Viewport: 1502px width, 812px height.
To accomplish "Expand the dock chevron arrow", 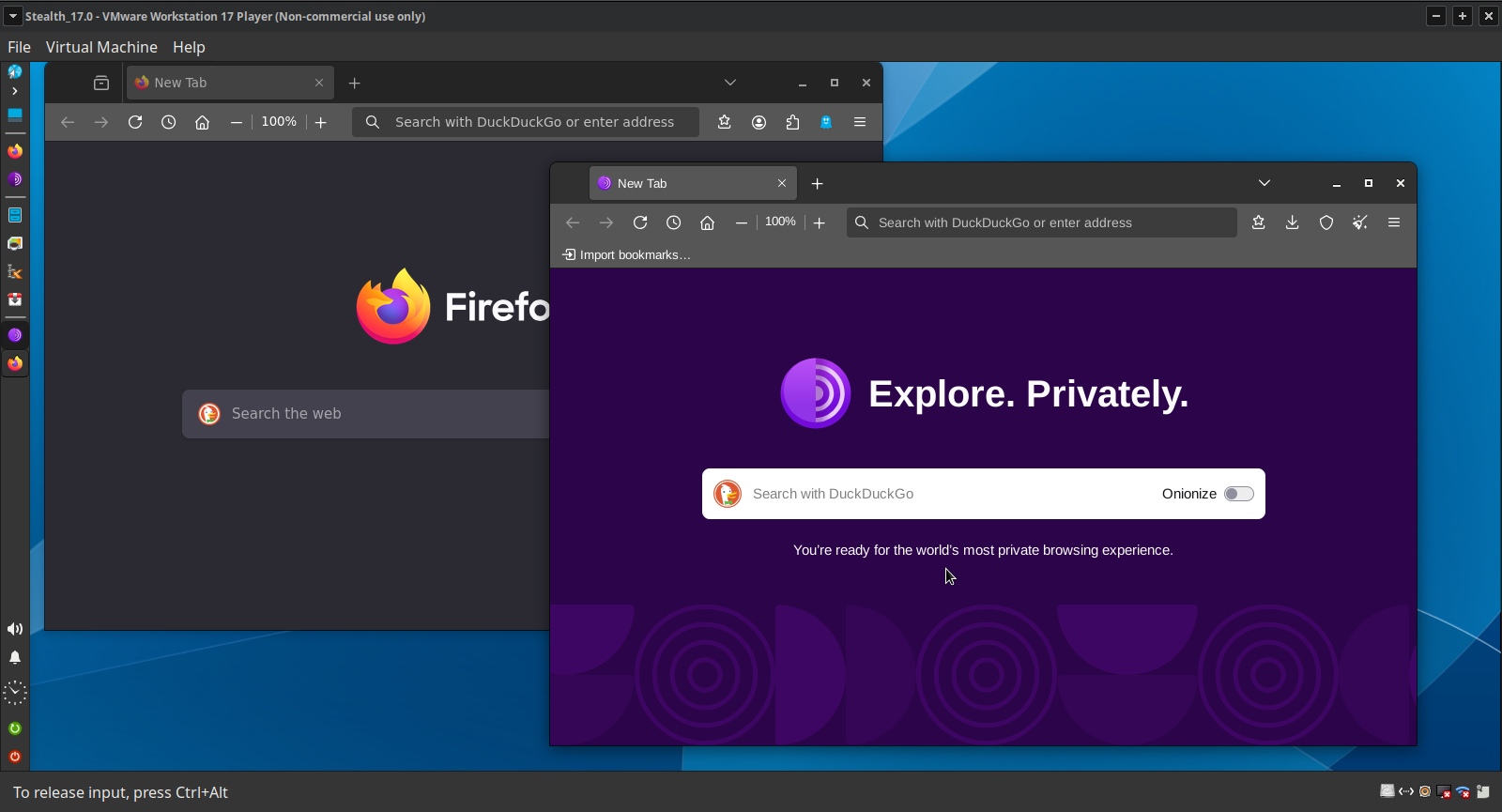I will 15,91.
